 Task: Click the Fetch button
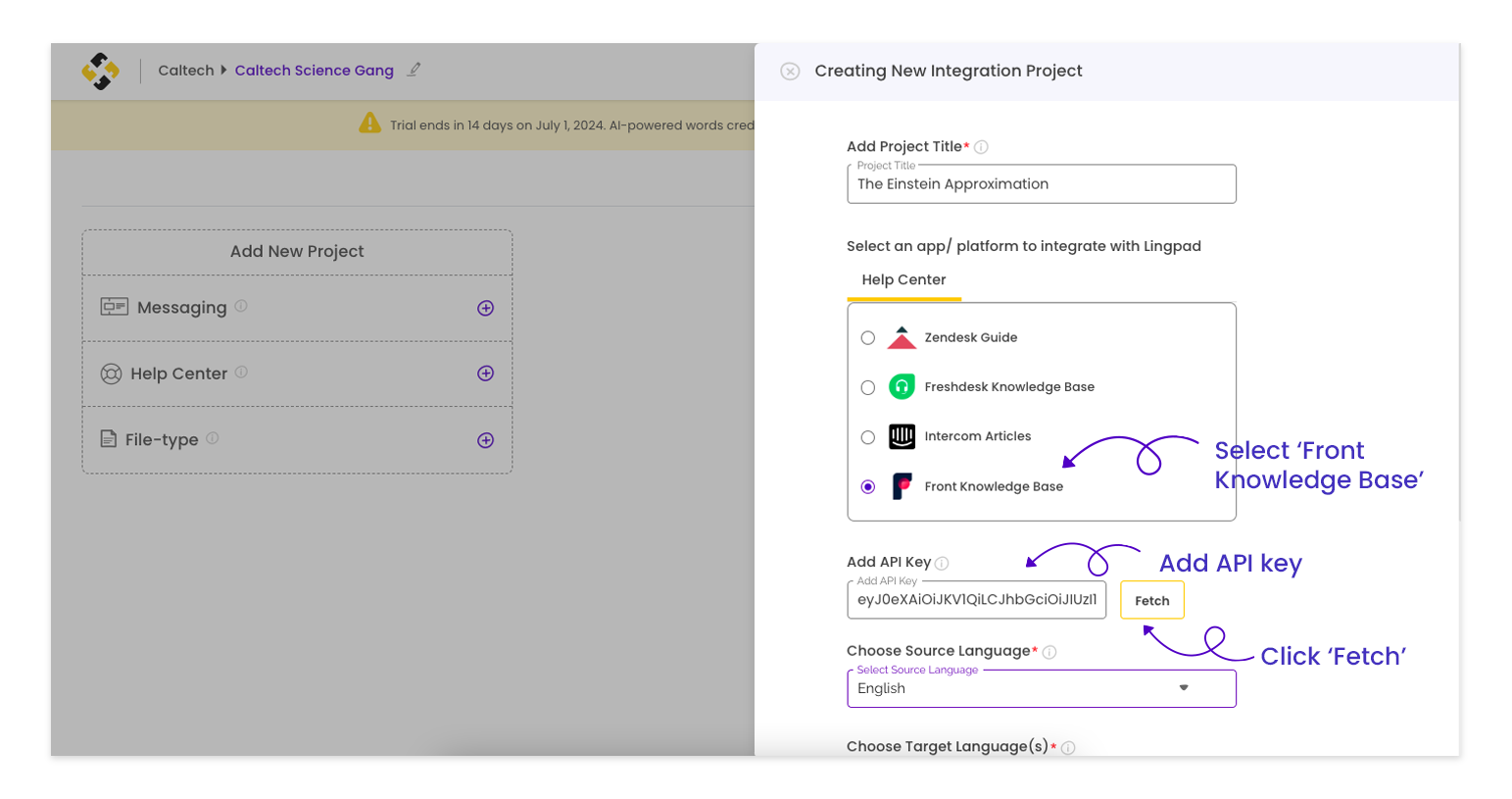[1152, 600]
